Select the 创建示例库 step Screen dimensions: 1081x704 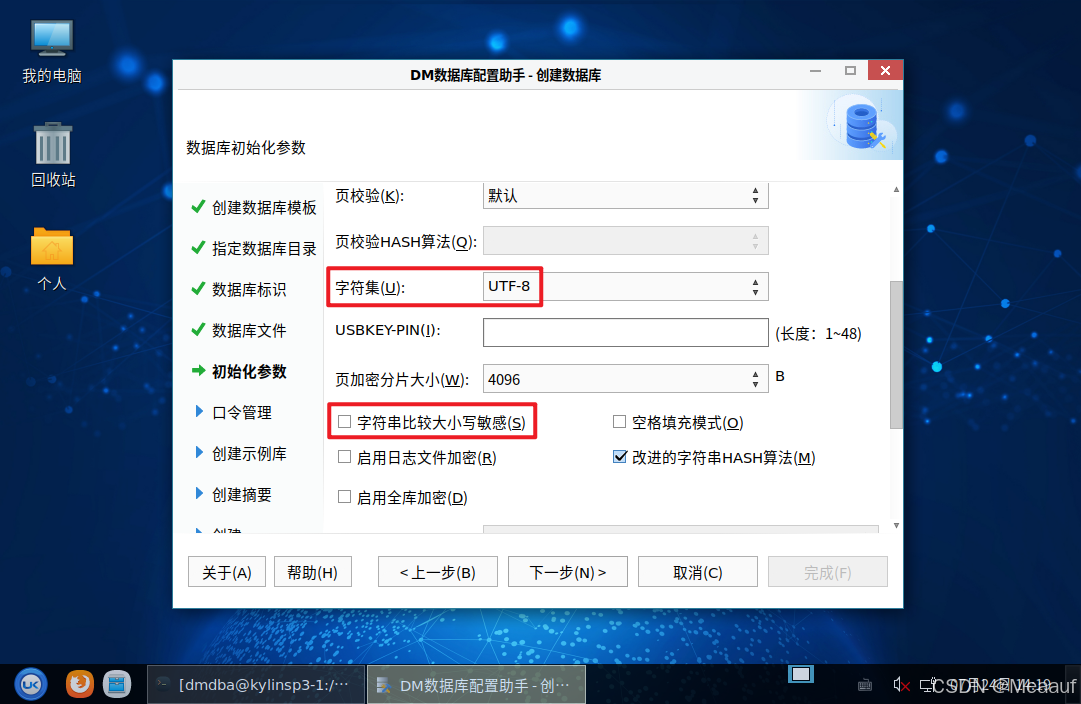(x=249, y=453)
